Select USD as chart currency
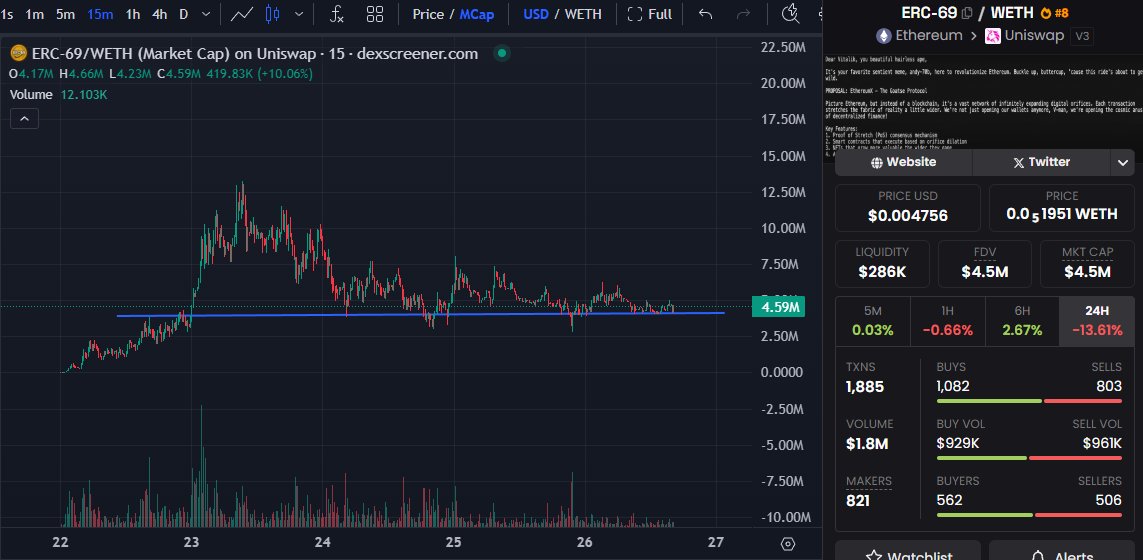The width and height of the screenshot is (1143, 560). (536, 14)
